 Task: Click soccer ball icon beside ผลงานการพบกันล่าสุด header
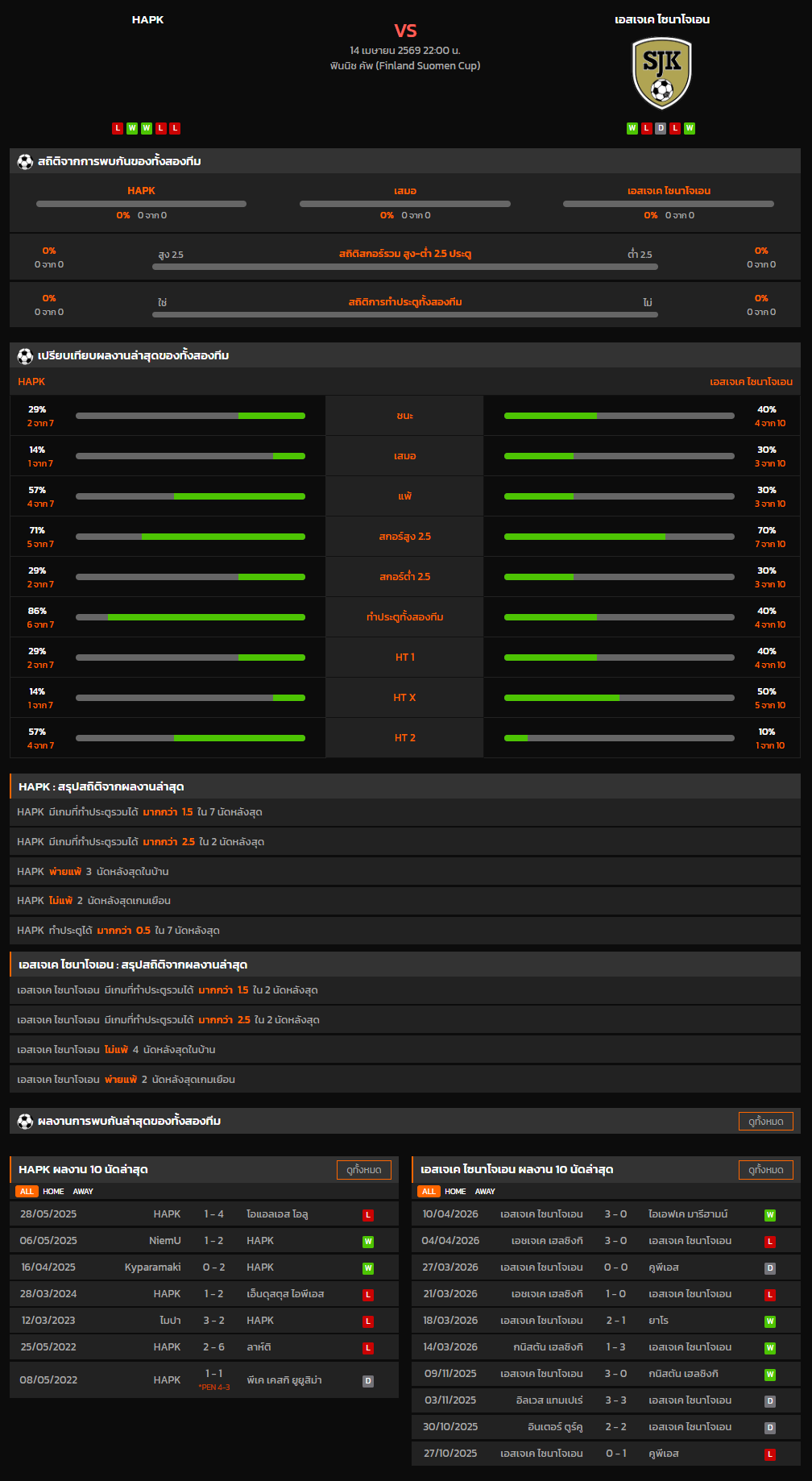tap(25, 1122)
